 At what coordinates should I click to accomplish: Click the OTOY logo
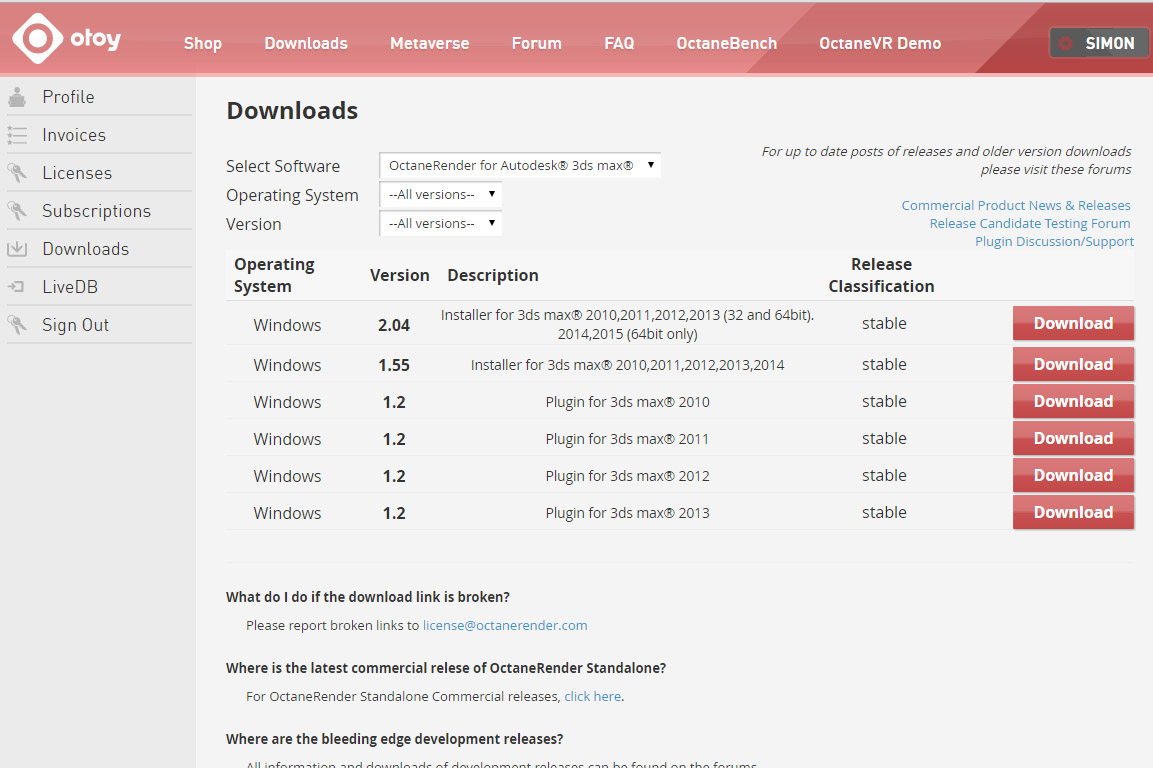coord(68,38)
